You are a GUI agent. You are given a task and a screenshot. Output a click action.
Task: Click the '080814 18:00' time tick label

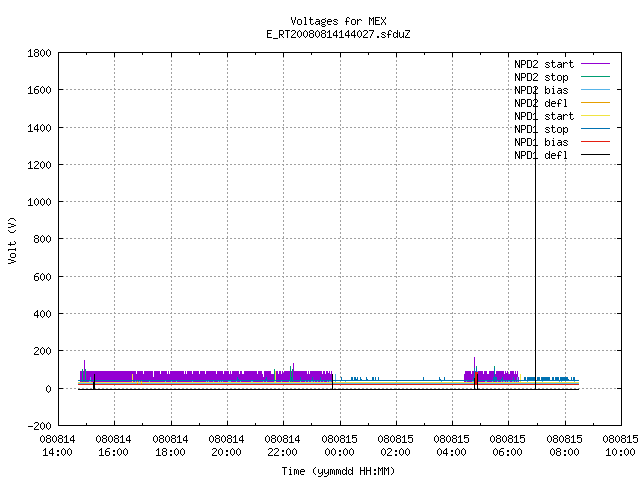tap(170, 446)
